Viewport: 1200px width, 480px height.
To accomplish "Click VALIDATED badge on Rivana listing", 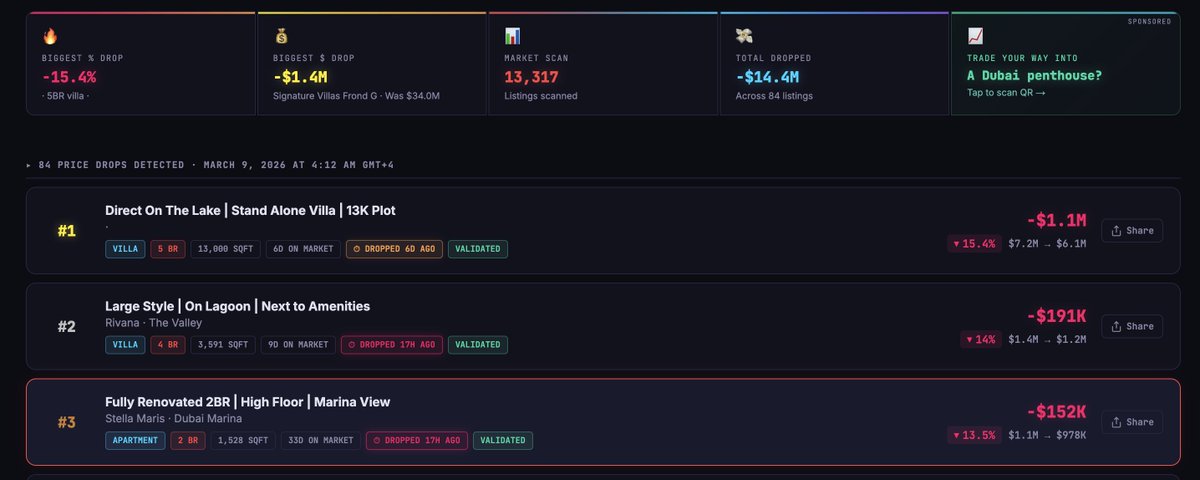I will 478,345.
